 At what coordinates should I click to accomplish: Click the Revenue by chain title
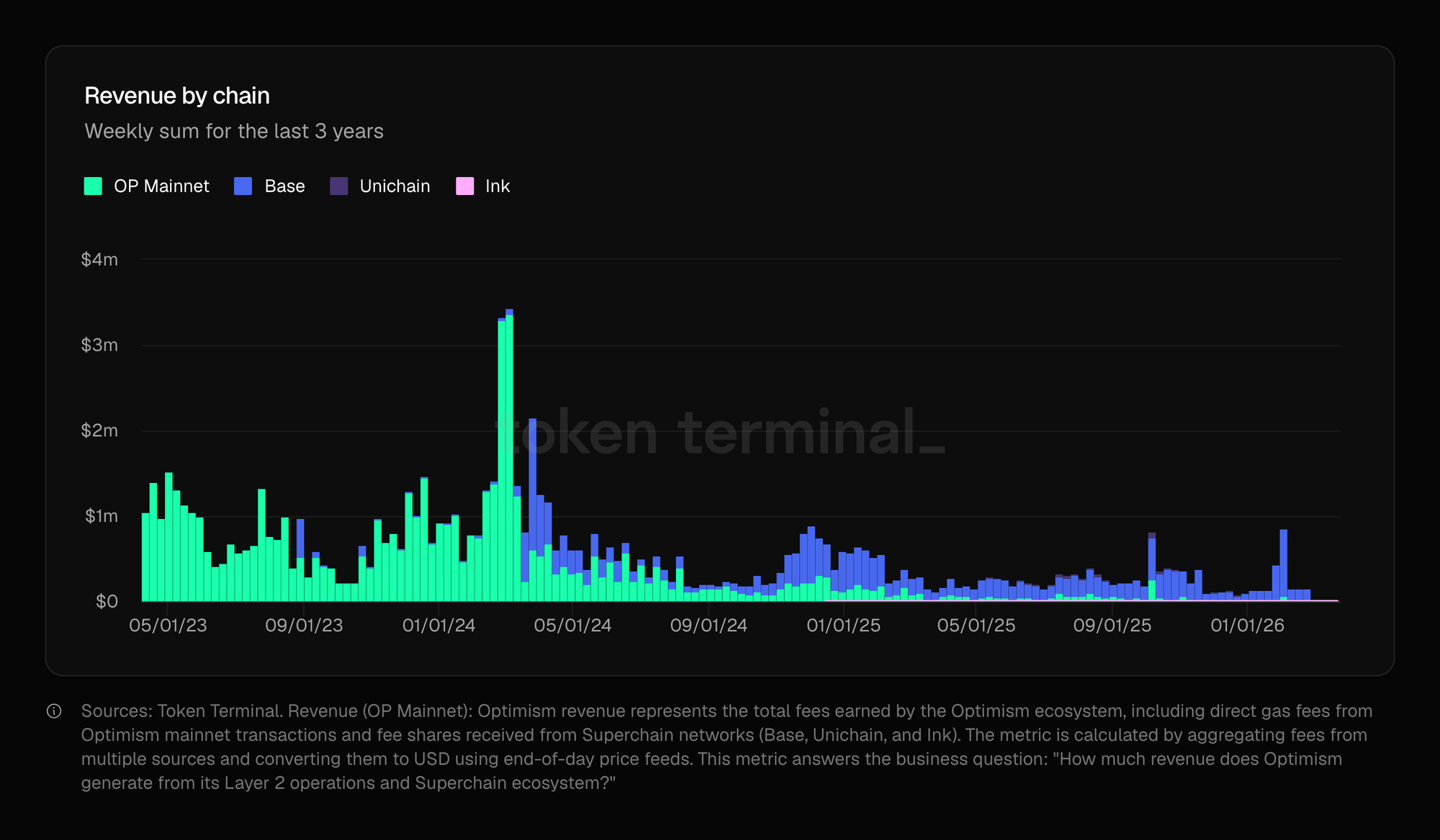tap(177, 96)
